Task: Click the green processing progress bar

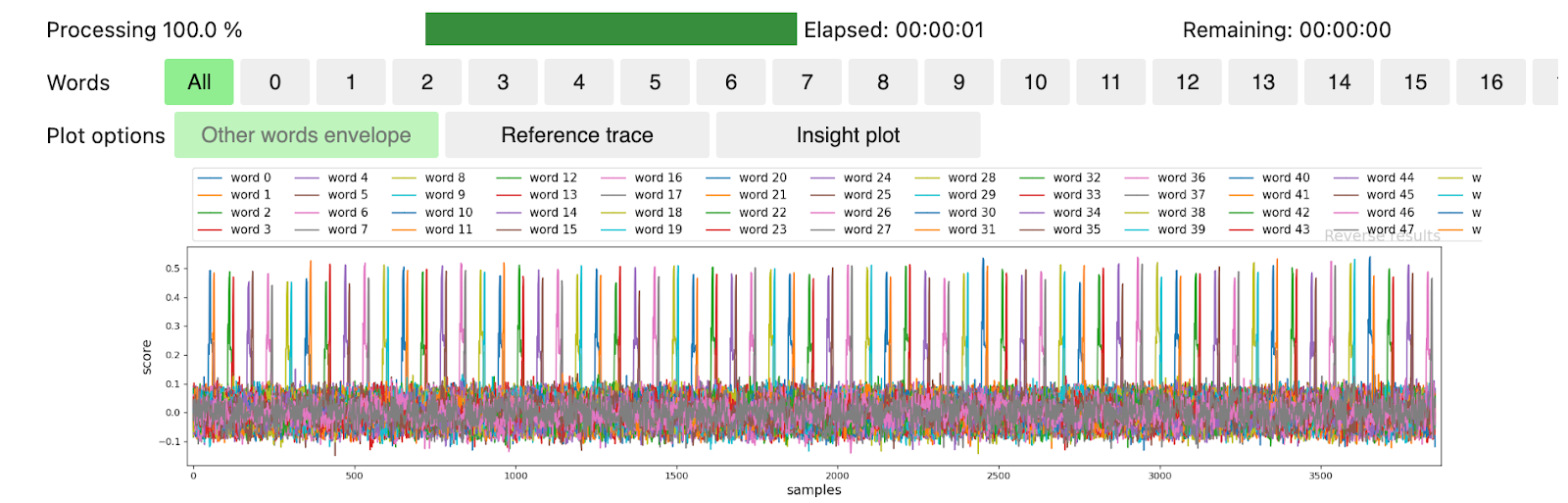Action: point(611,29)
